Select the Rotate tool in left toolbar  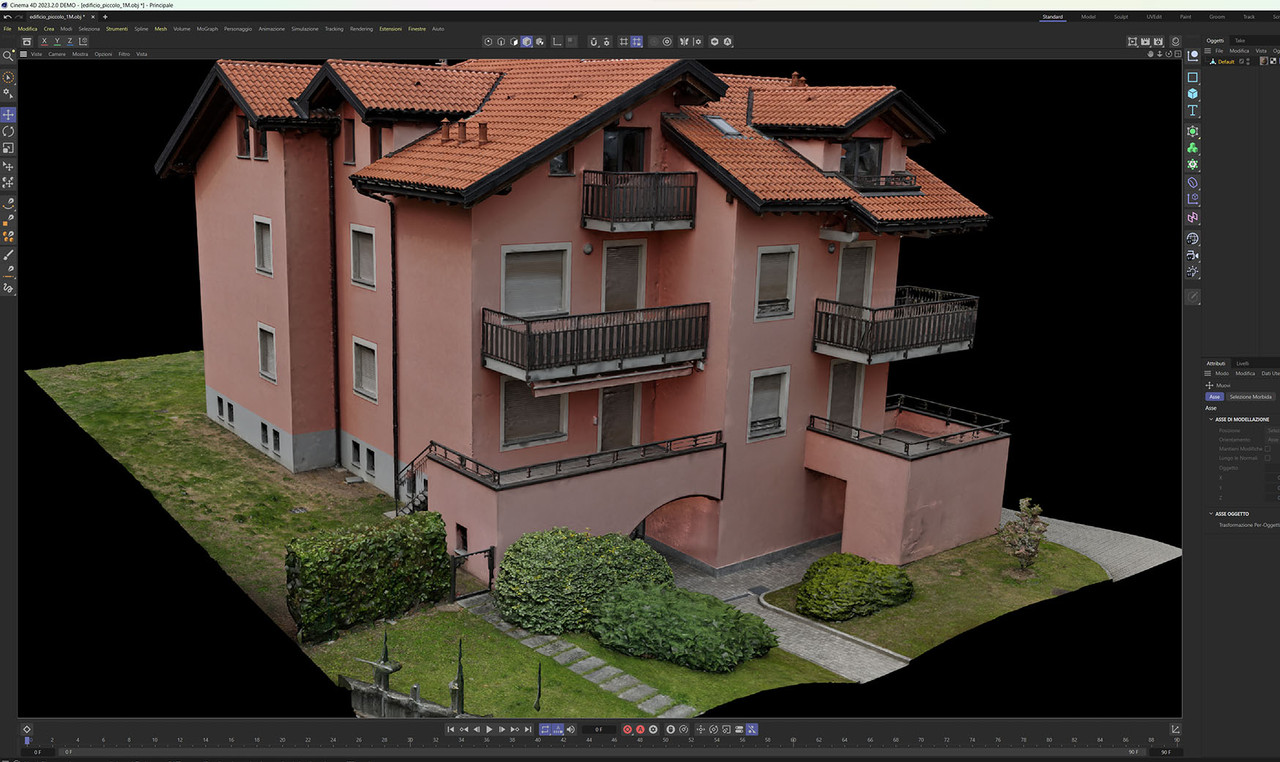[x=8, y=131]
